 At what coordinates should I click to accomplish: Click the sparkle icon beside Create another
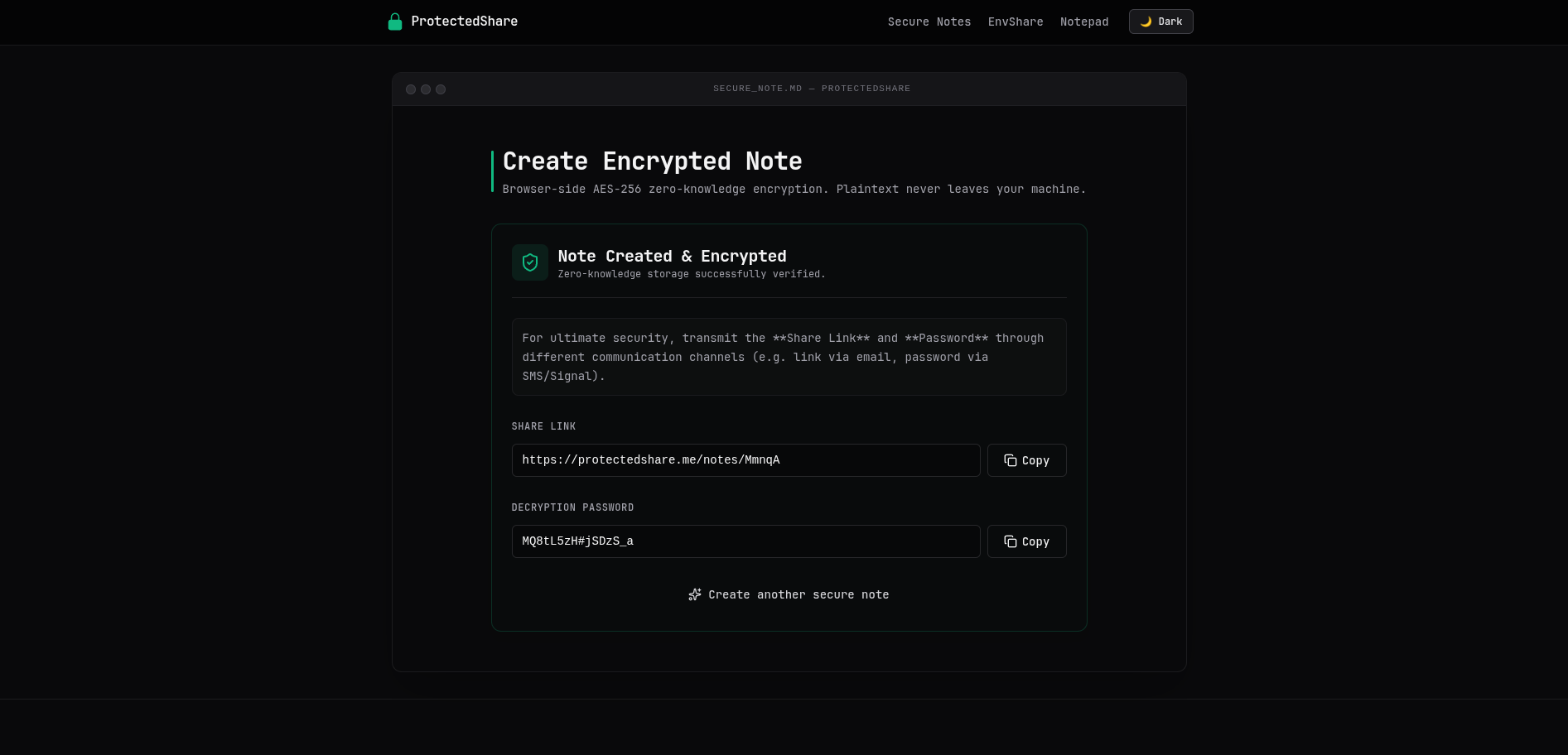(695, 594)
